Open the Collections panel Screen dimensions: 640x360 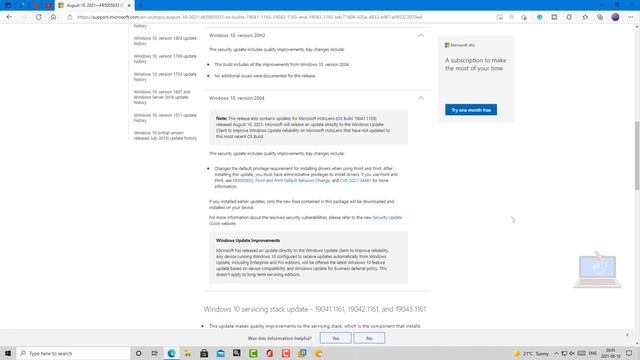tap(600, 17)
